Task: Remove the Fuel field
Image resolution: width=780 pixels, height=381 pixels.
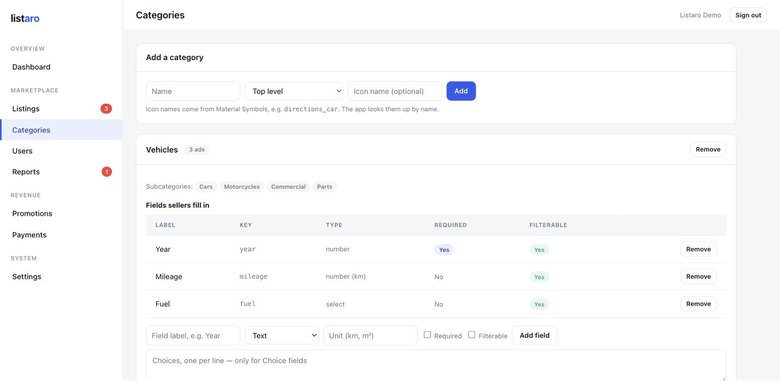Action: [x=698, y=304]
